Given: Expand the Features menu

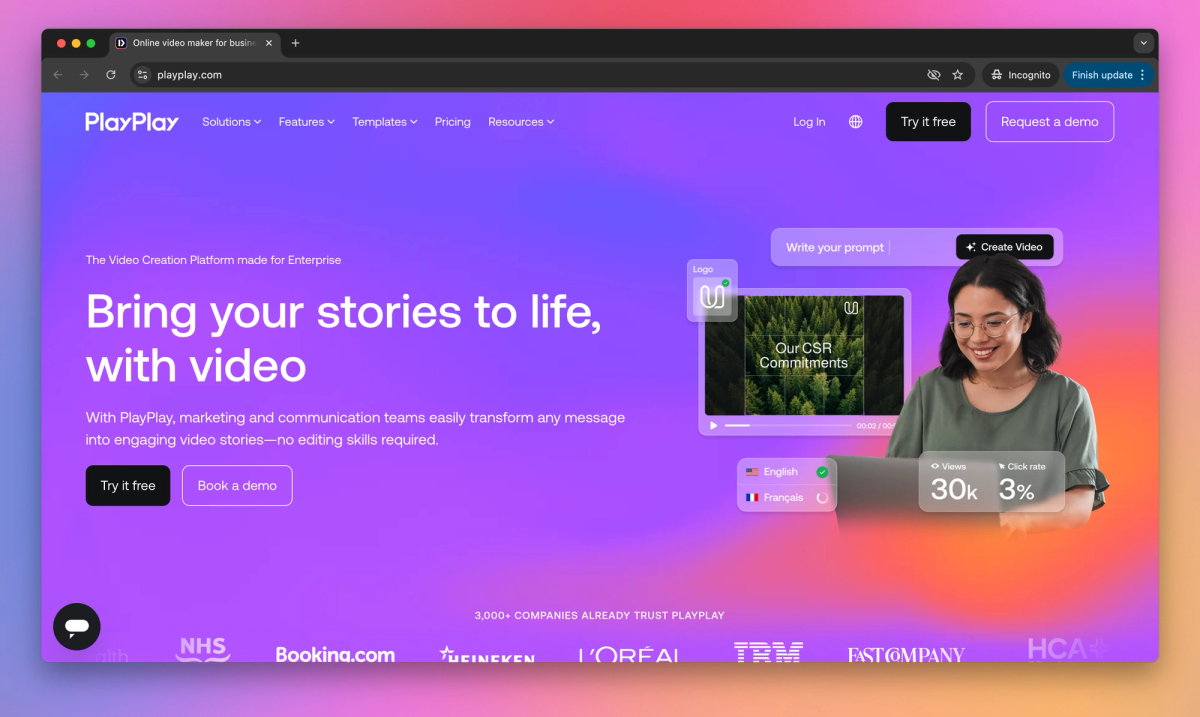Looking at the screenshot, I should click(307, 122).
